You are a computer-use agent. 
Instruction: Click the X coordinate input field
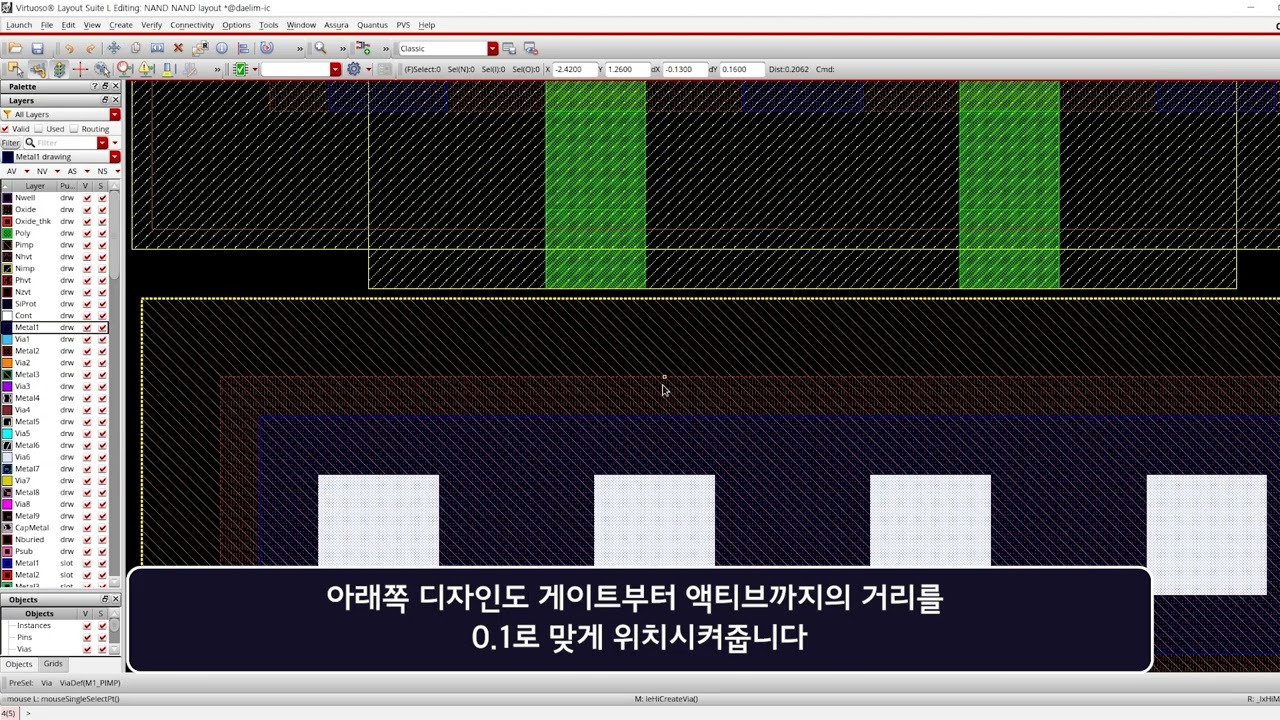[574, 69]
